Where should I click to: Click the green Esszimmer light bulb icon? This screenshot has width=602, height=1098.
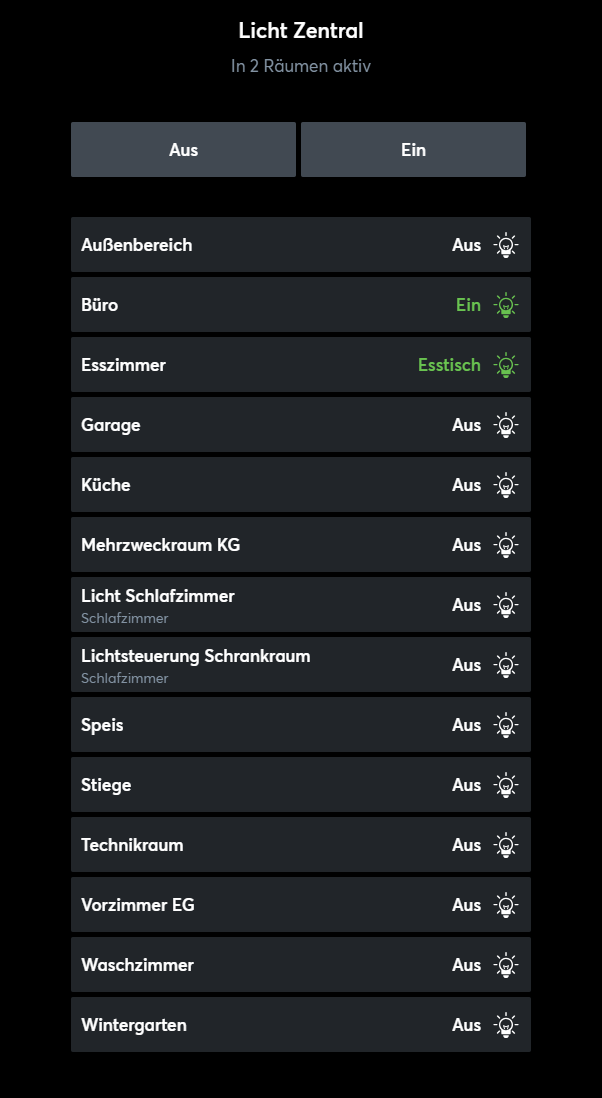(507, 365)
